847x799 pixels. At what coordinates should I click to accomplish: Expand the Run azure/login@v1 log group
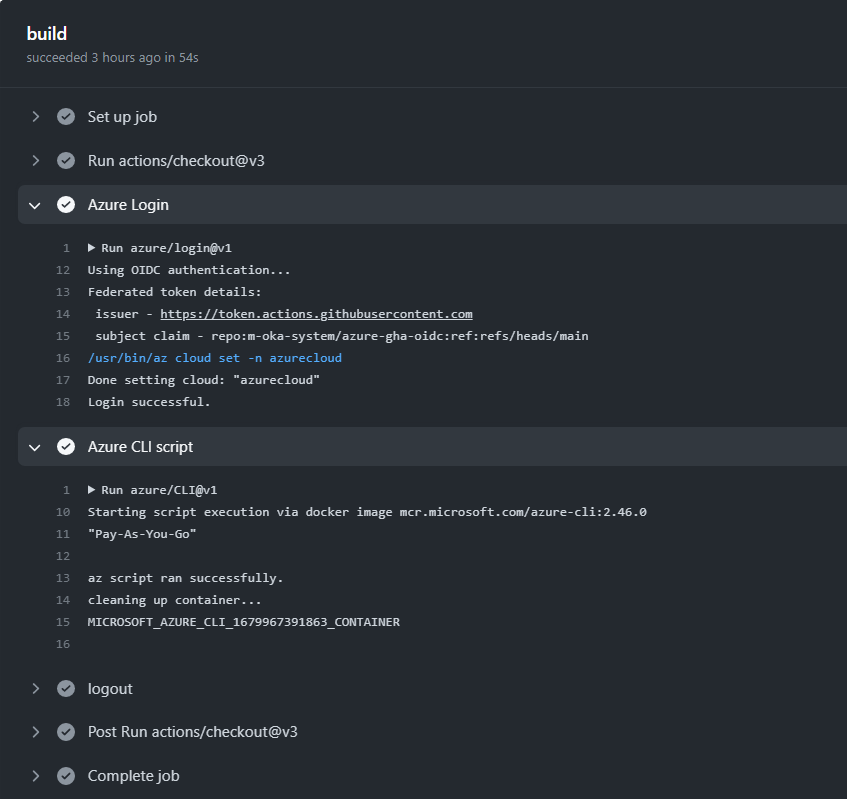[x=92, y=248]
